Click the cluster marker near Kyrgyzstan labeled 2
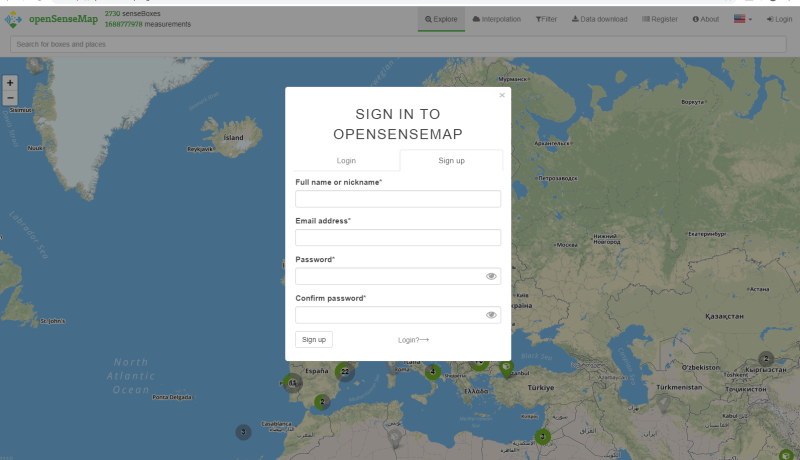This screenshot has width=800, height=460. pyautogui.click(x=766, y=359)
